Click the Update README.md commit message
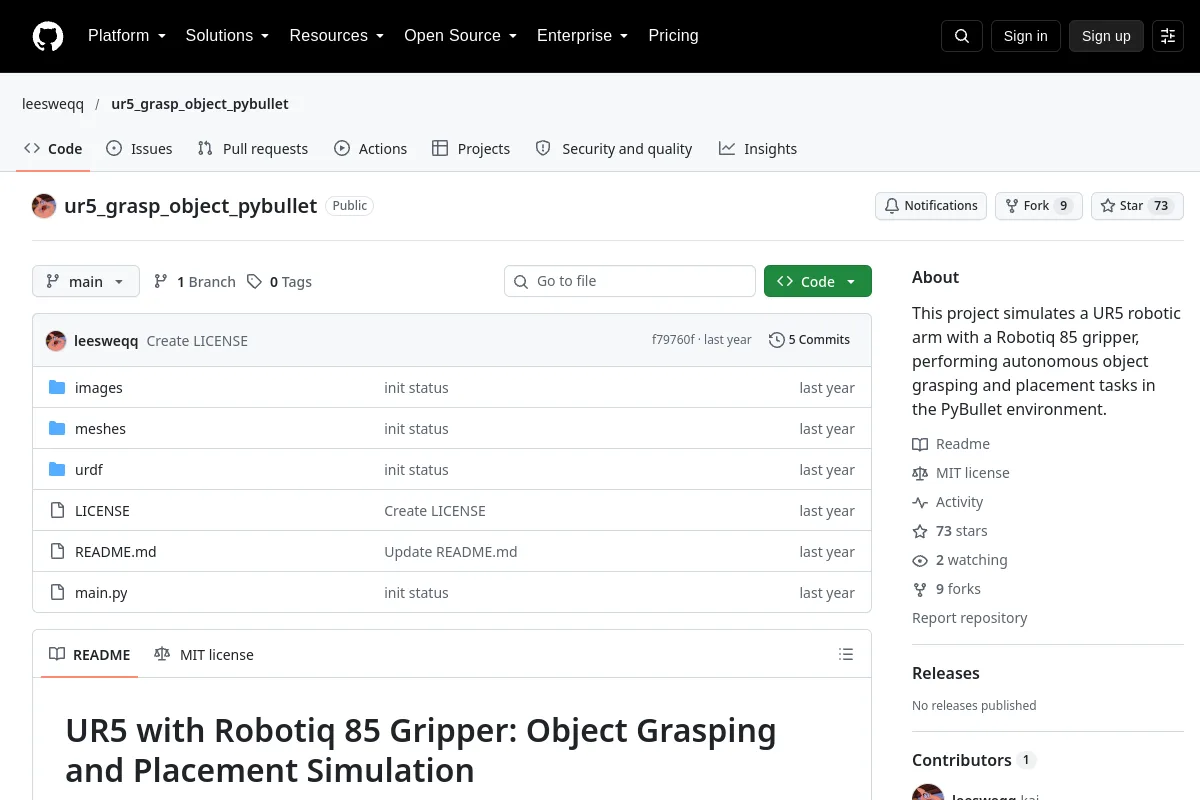 point(451,552)
